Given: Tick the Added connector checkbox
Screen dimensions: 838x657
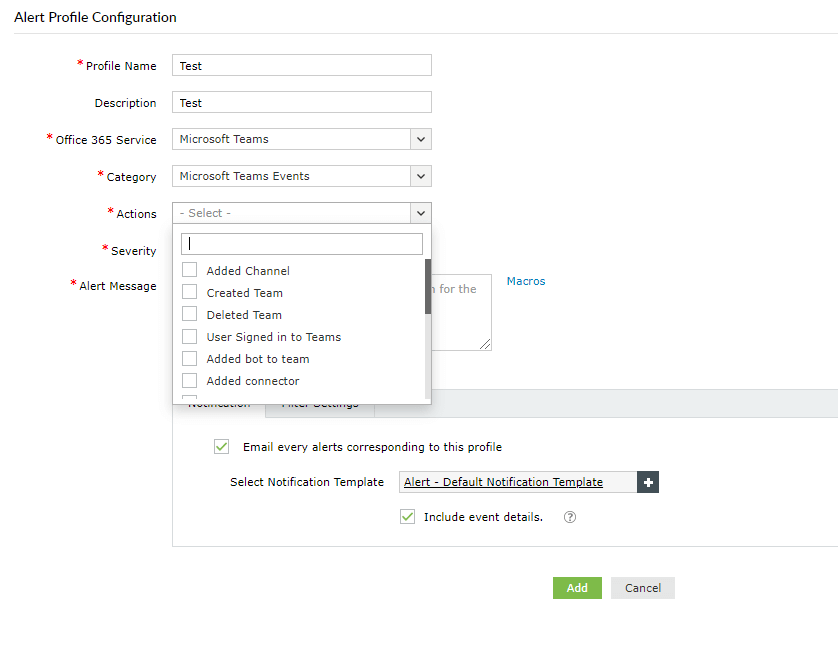Looking at the screenshot, I should tap(190, 380).
